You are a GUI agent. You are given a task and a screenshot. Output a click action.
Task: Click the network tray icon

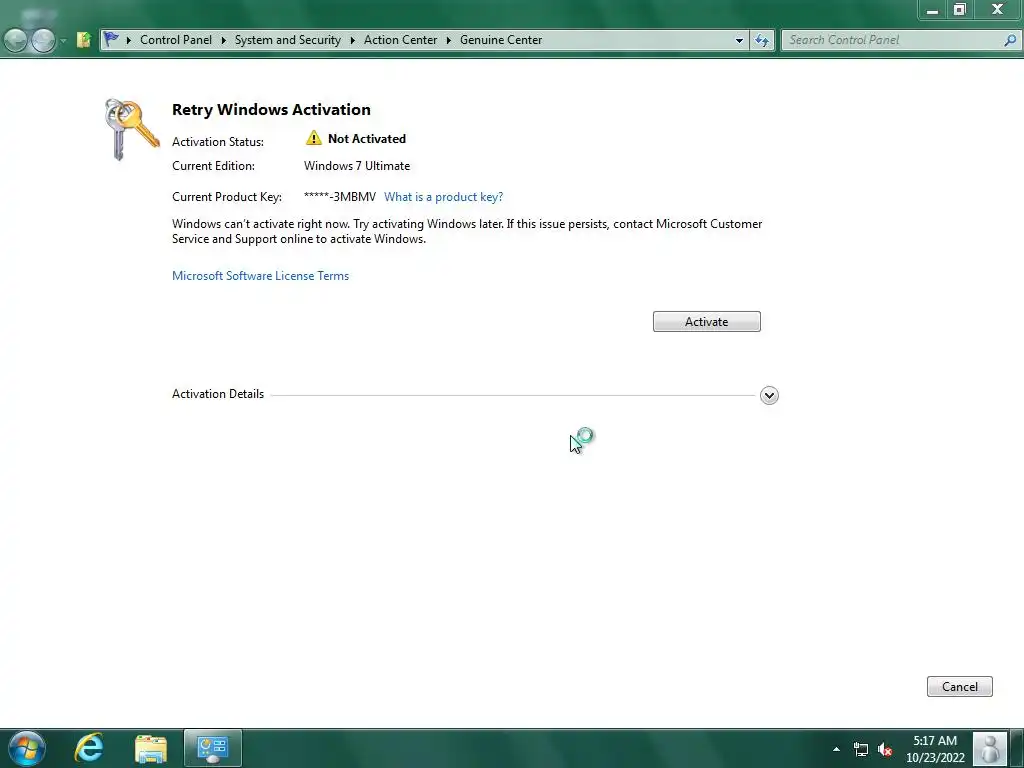861,749
